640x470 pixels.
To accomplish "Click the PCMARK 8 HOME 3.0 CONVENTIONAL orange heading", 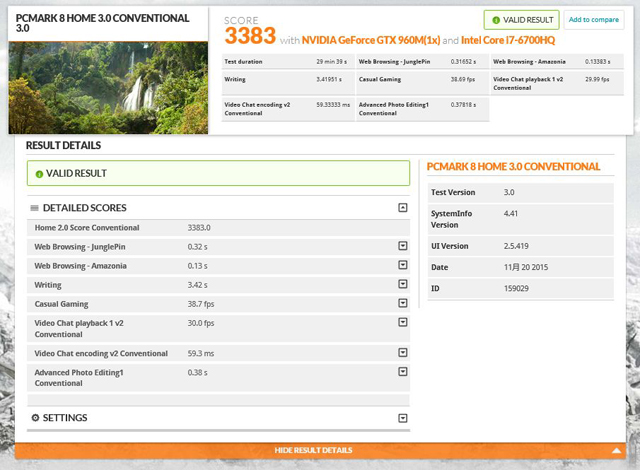I will (513, 166).
